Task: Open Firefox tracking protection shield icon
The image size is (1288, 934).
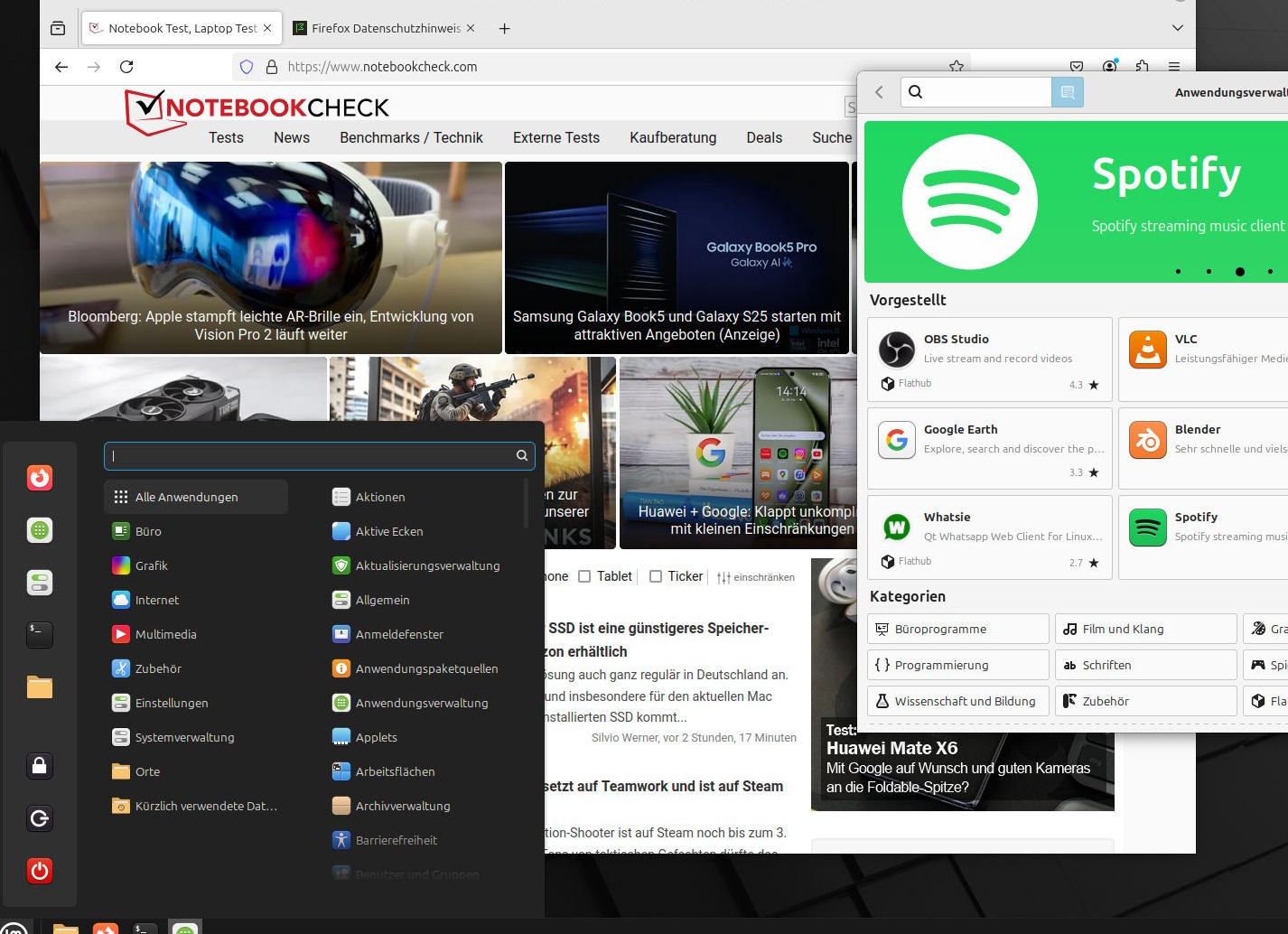Action: click(x=247, y=67)
